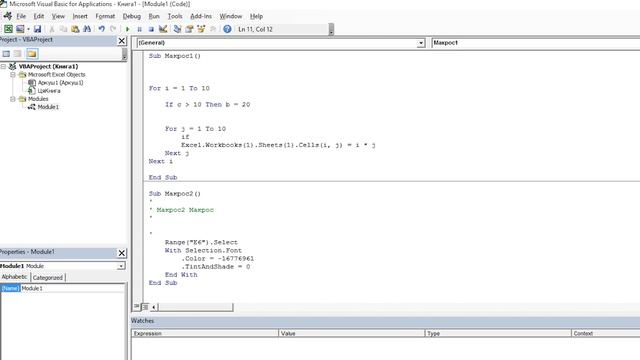Viewport: 640px width, 360px height.
Task: Click the View Code icon in Project panel
Action: 6,54
